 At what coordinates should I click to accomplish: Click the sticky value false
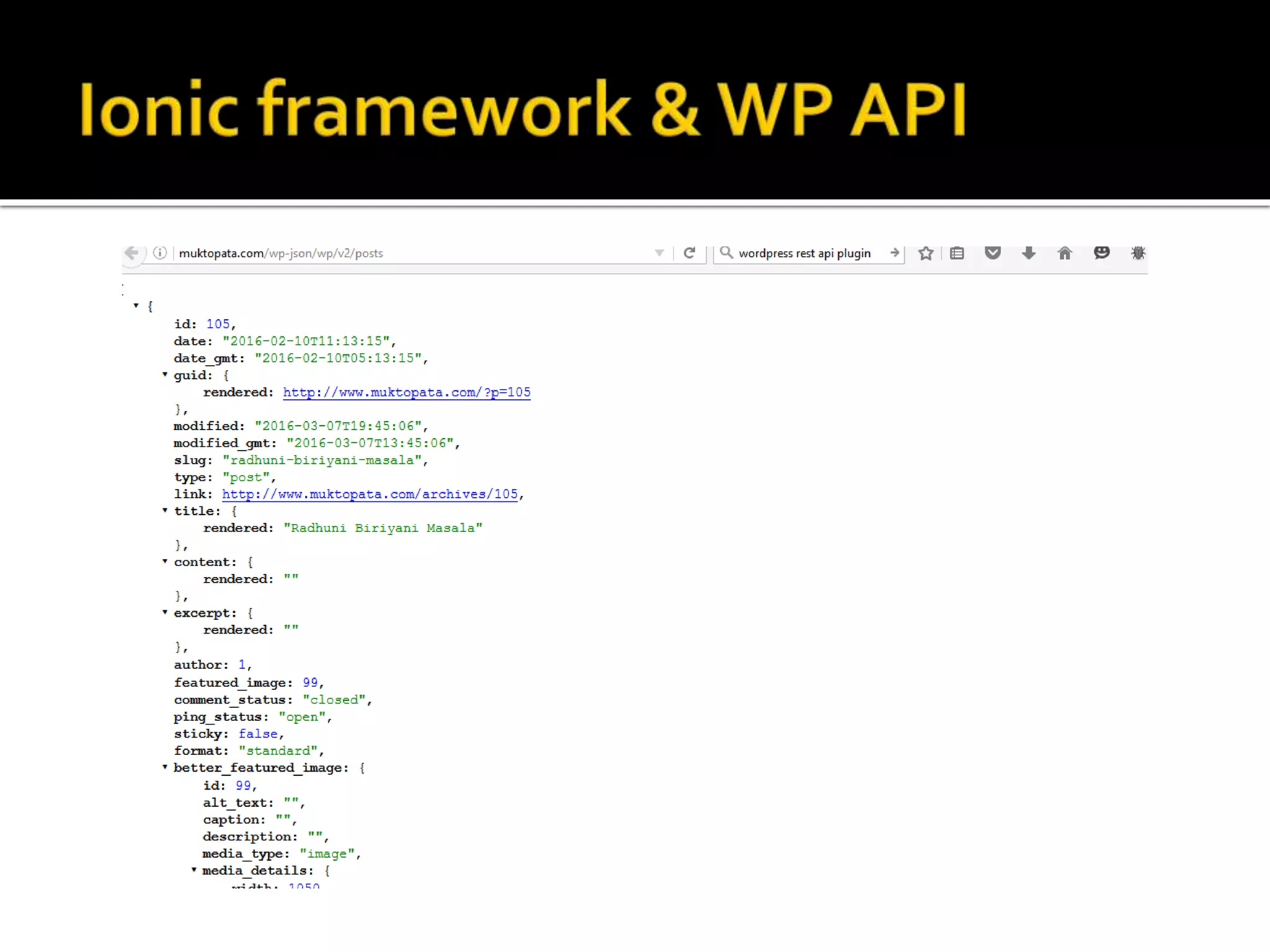pyautogui.click(x=258, y=734)
